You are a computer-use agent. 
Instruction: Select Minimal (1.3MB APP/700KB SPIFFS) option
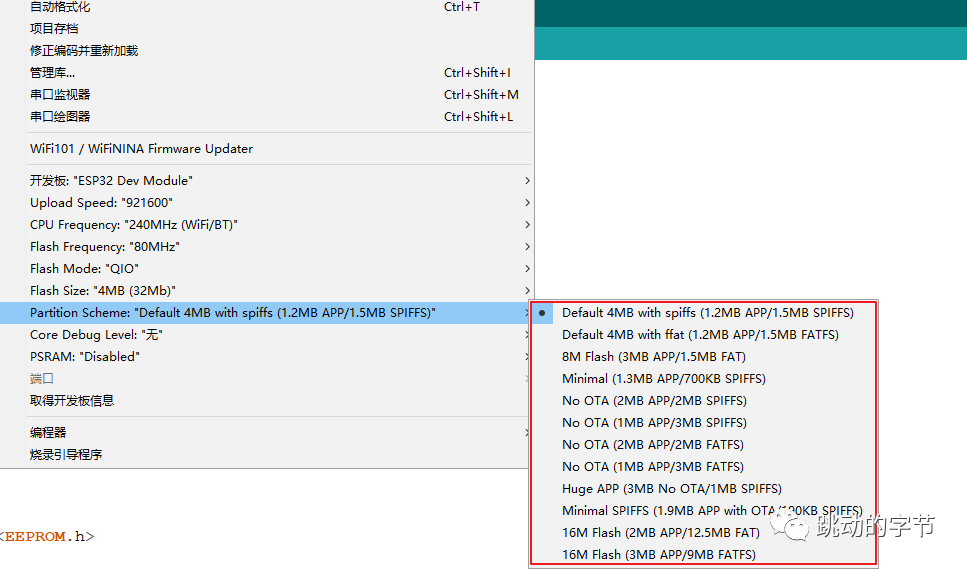704,379
